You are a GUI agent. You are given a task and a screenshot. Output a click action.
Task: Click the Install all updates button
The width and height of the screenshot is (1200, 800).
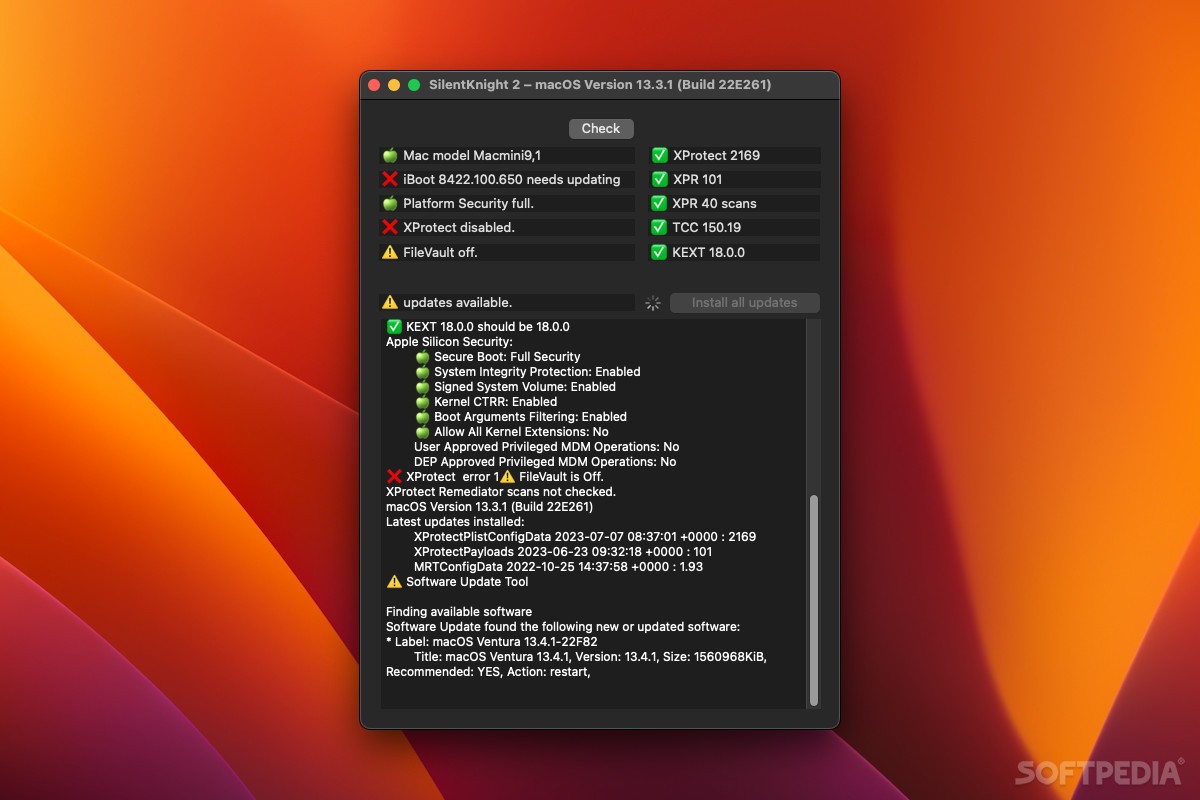click(744, 302)
